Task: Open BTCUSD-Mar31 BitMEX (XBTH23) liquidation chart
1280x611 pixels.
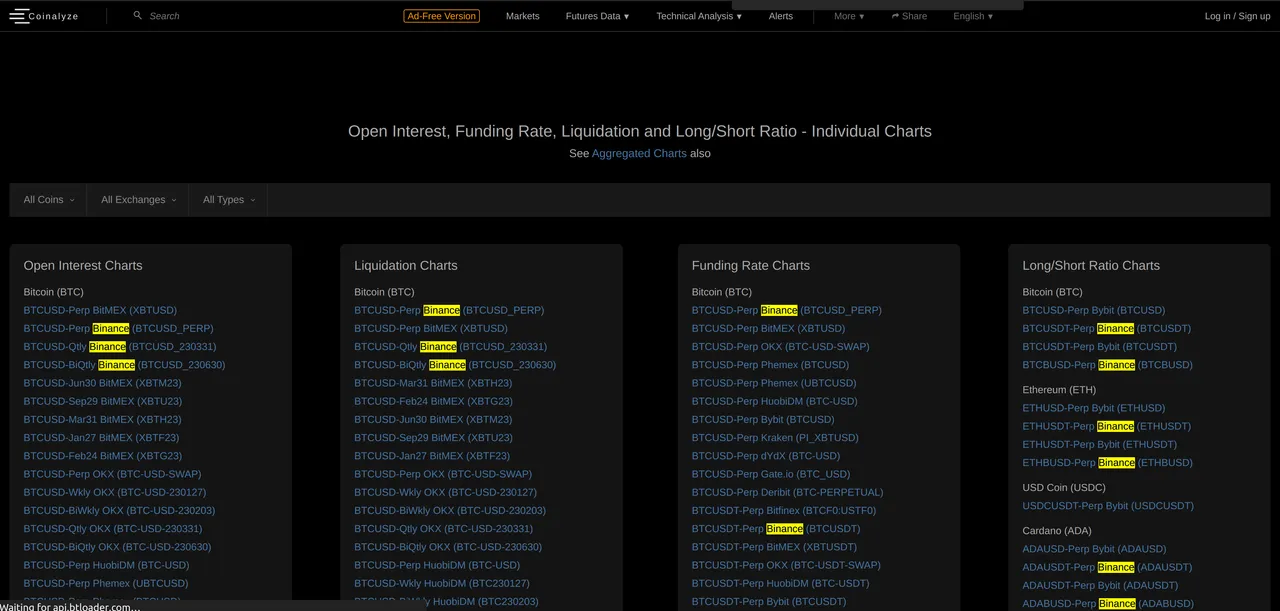Action: pos(433,383)
